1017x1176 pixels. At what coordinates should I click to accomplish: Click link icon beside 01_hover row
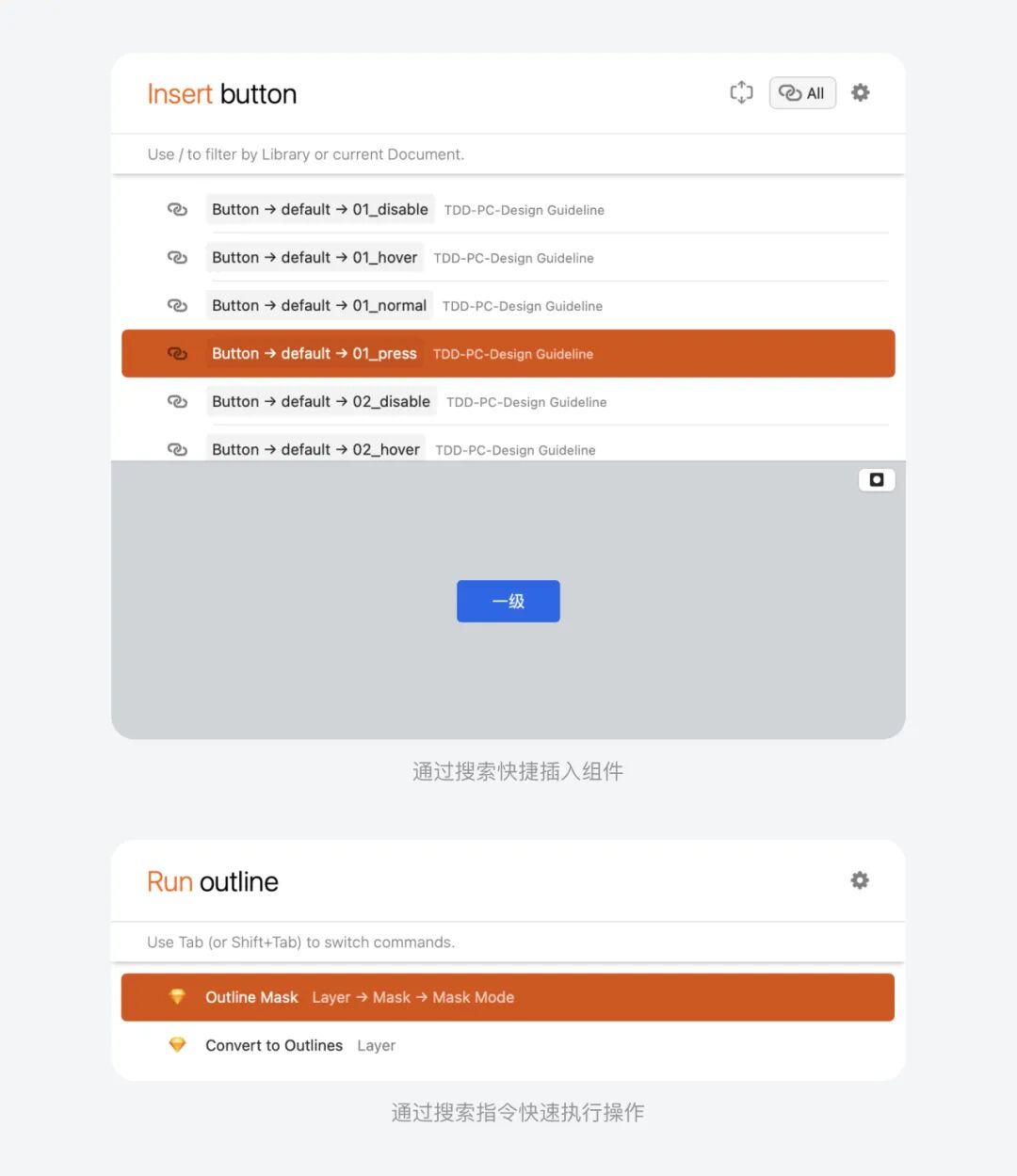point(177,257)
